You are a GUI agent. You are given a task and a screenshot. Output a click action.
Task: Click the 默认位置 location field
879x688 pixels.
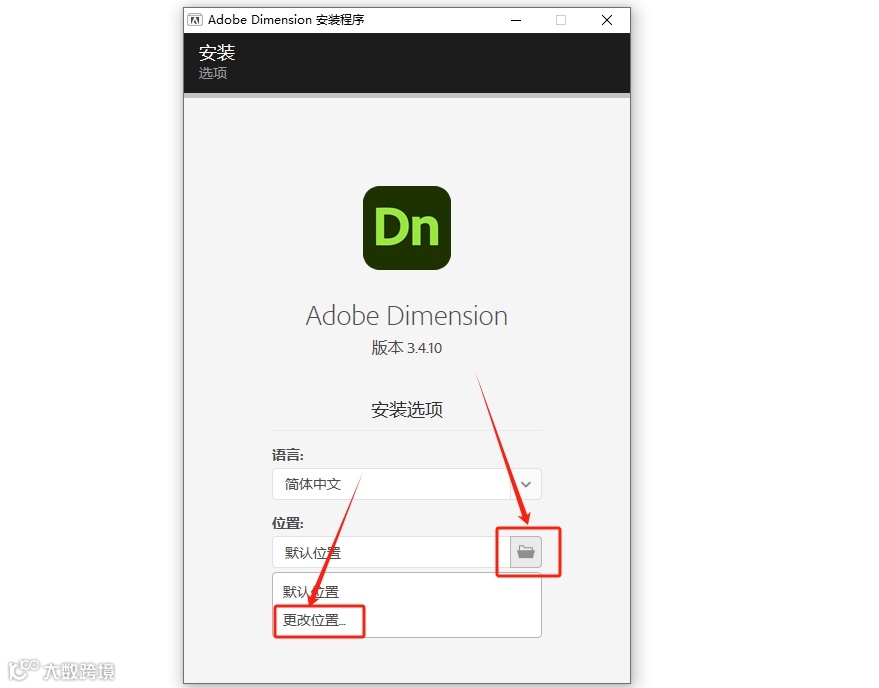coord(391,552)
